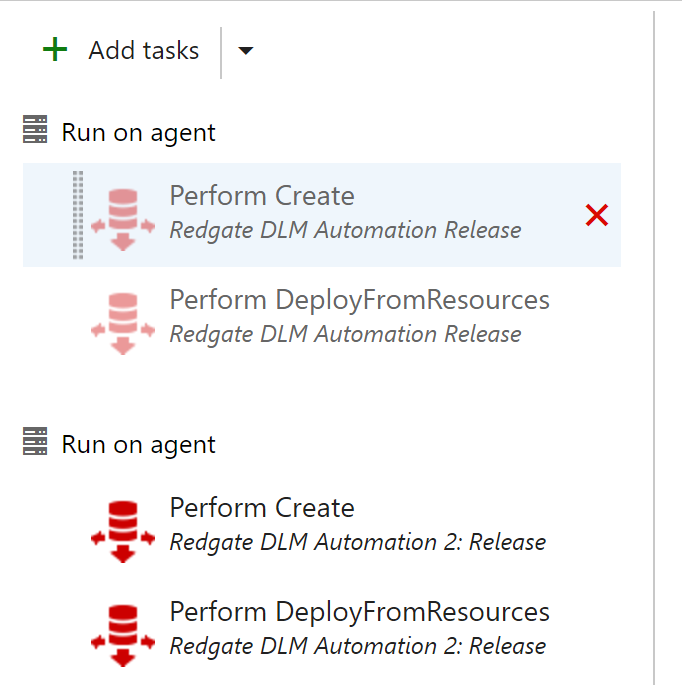Screen dimensions: 682x685
Task: Open the enabled Perform Create task title
Action: click(x=262, y=508)
